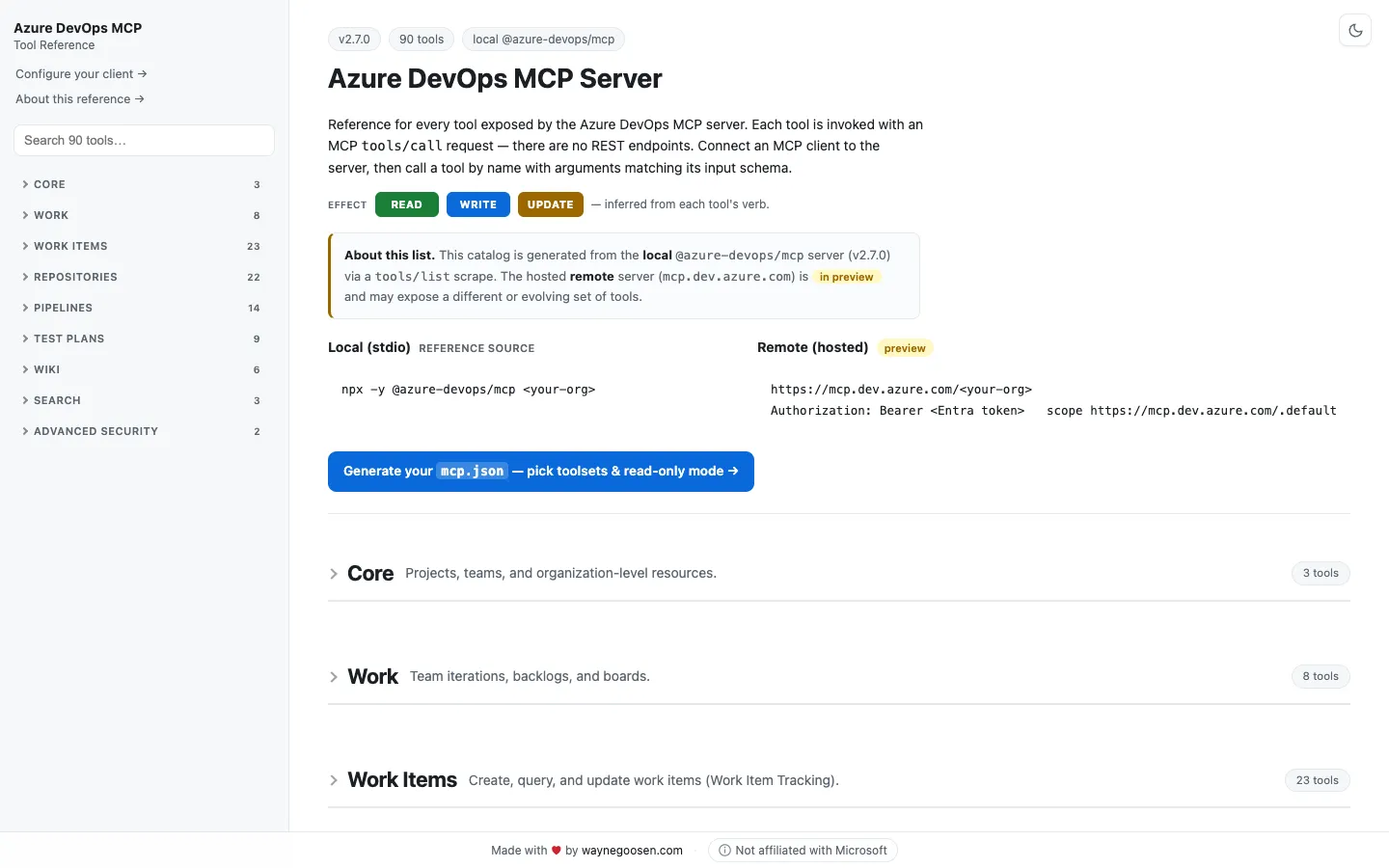Click the Authorization Bearer token line
Viewport: 1389px width, 868px height.
(x=897, y=411)
